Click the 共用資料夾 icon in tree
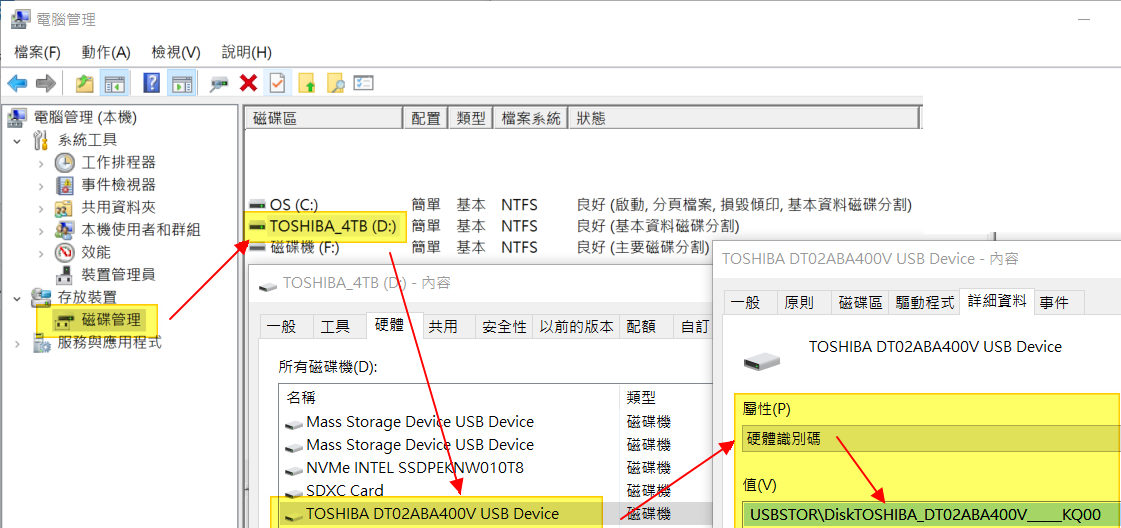This screenshot has width=1121, height=528. coord(64,208)
